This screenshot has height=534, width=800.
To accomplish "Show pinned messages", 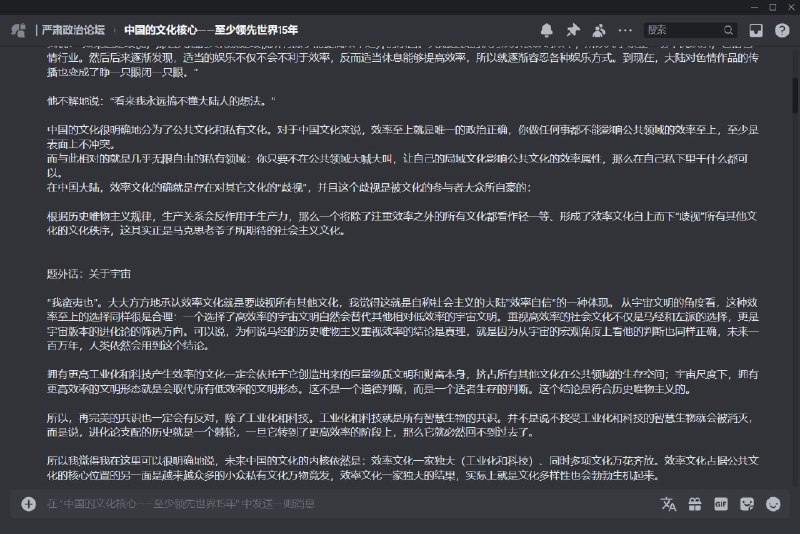I will tap(573, 30).
